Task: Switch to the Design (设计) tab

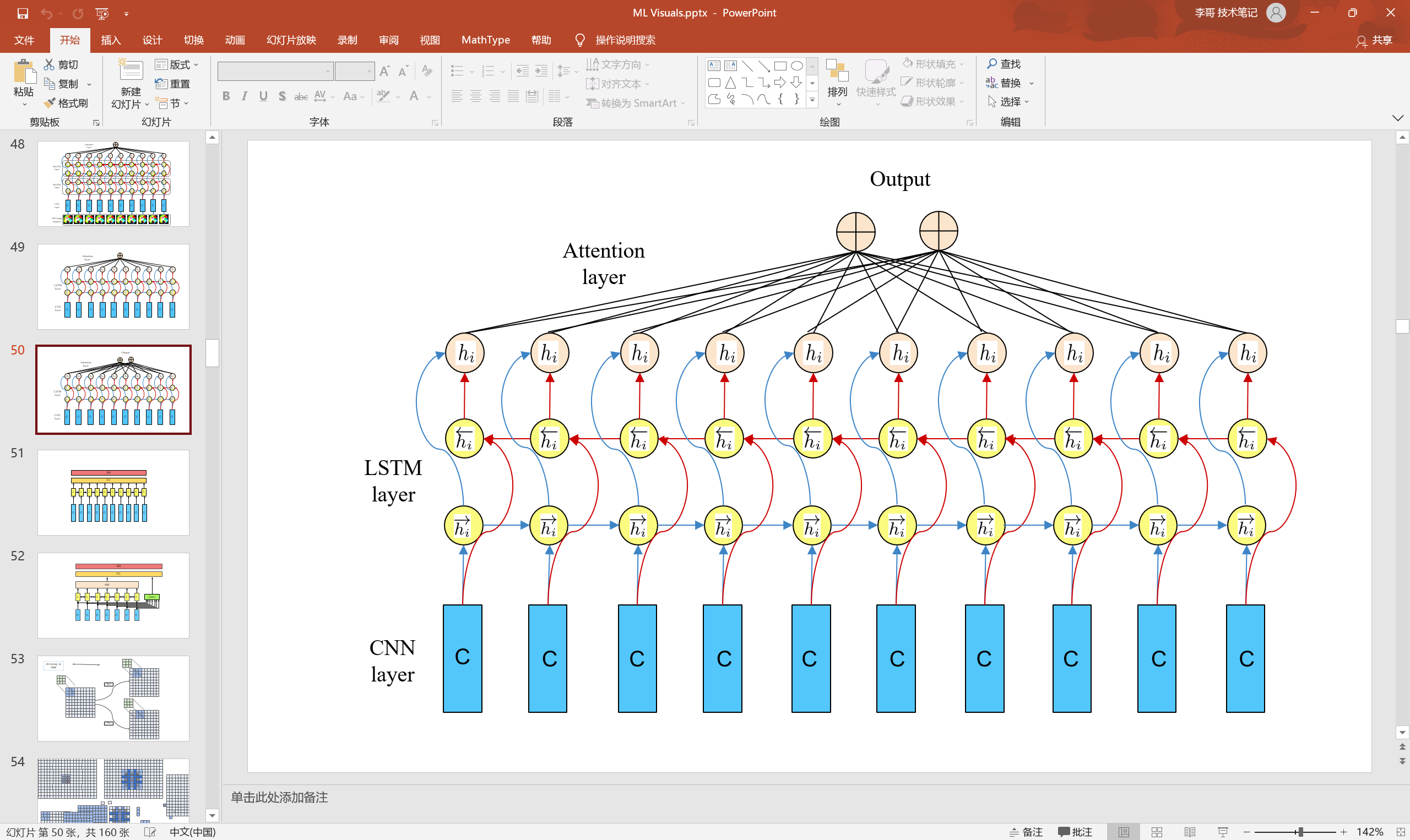Action: [152, 40]
